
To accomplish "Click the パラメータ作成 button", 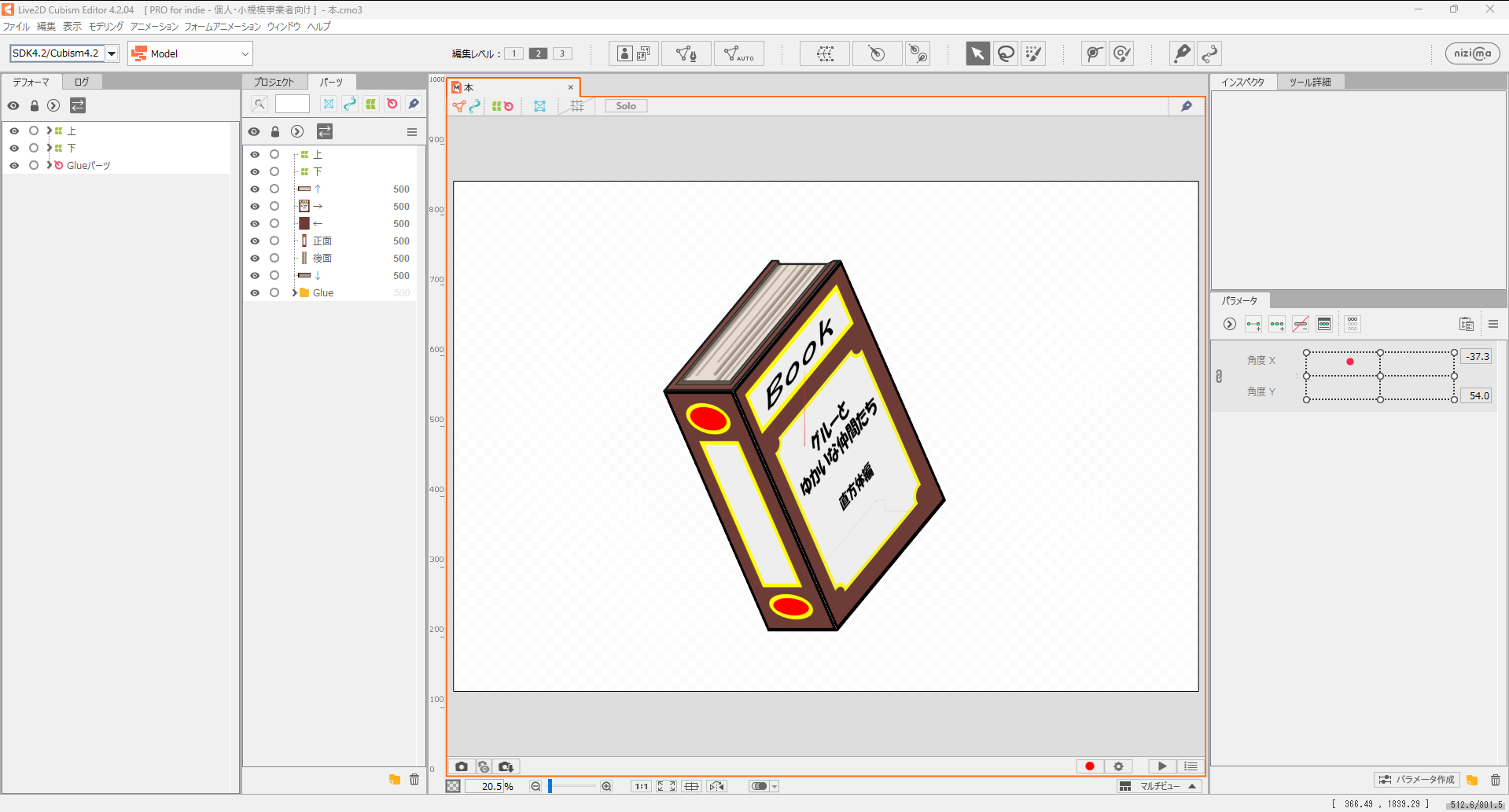I will pos(1417,780).
